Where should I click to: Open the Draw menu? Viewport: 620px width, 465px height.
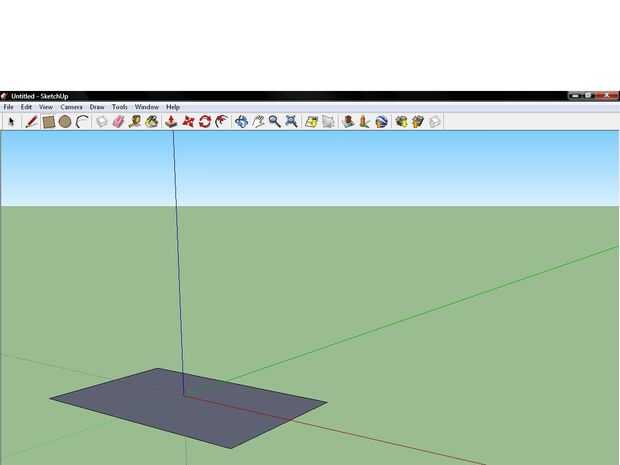click(97, 107)
